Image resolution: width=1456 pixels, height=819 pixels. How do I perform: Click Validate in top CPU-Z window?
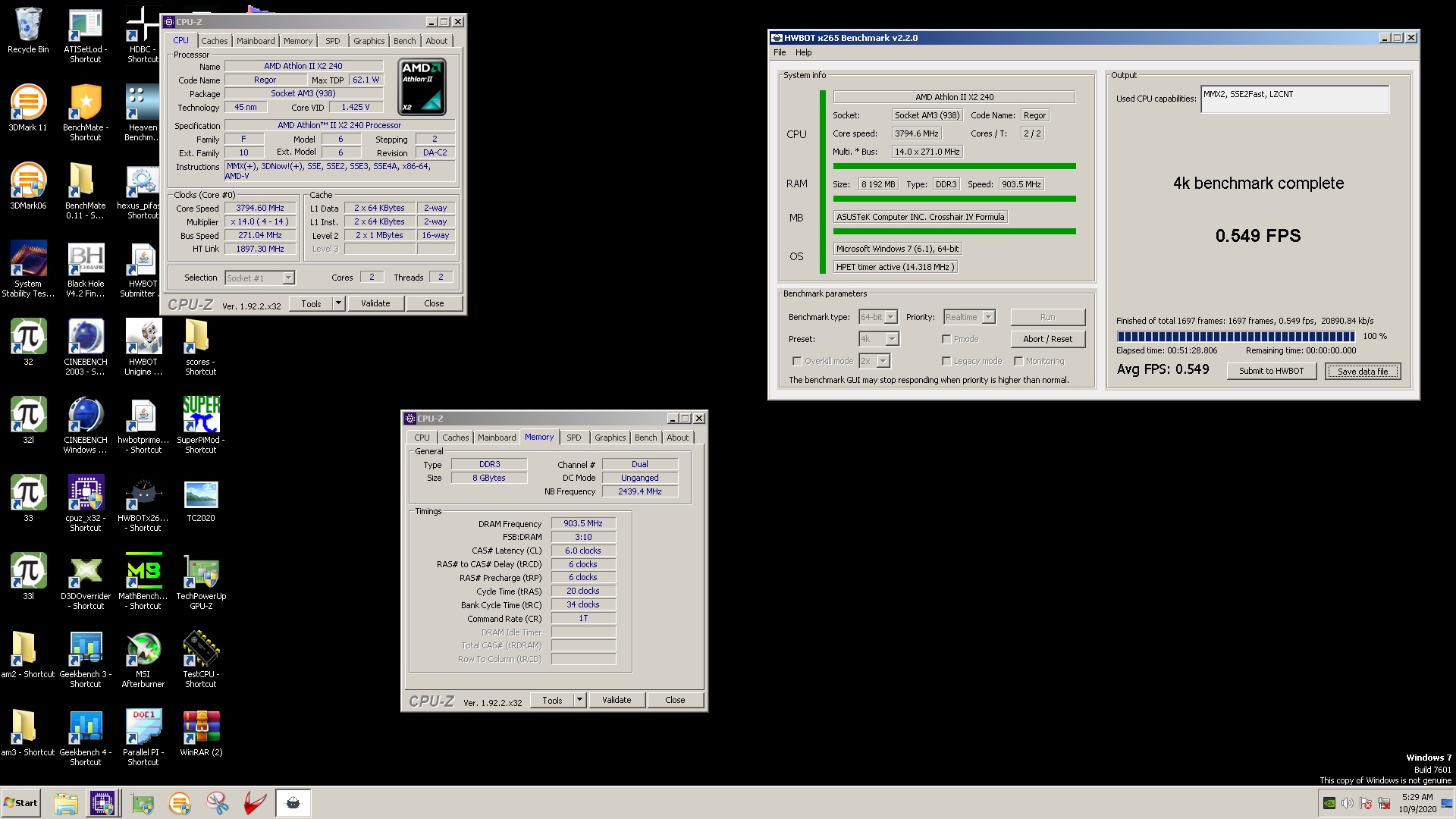coord(375,303)
